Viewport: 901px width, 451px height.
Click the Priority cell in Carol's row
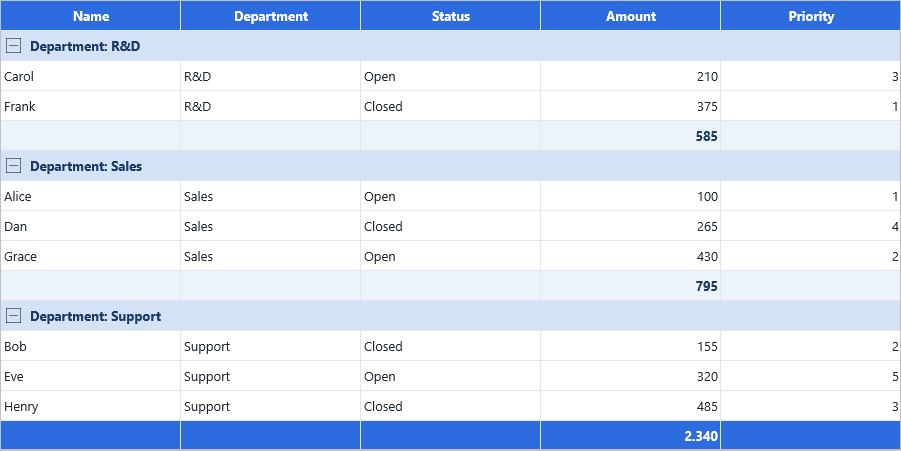[x=811, y=76]
